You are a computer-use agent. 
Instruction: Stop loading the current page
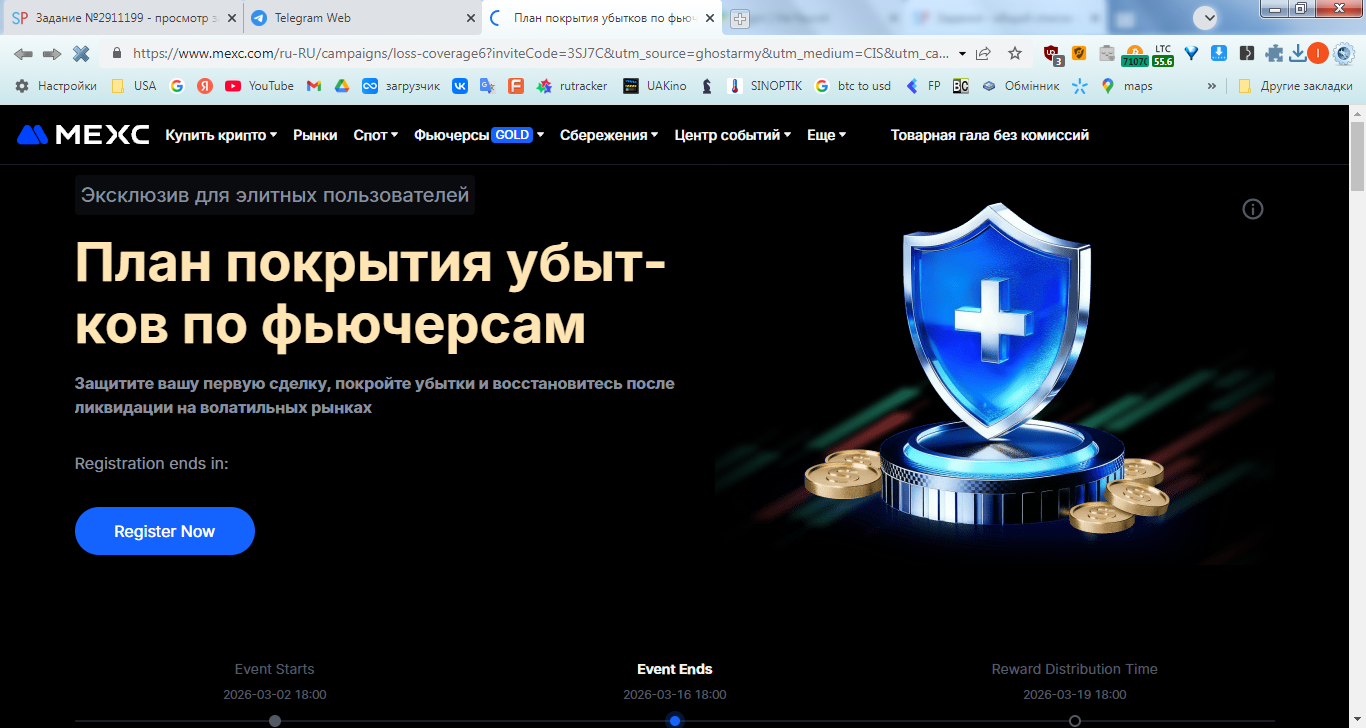[x=81, y=53]
